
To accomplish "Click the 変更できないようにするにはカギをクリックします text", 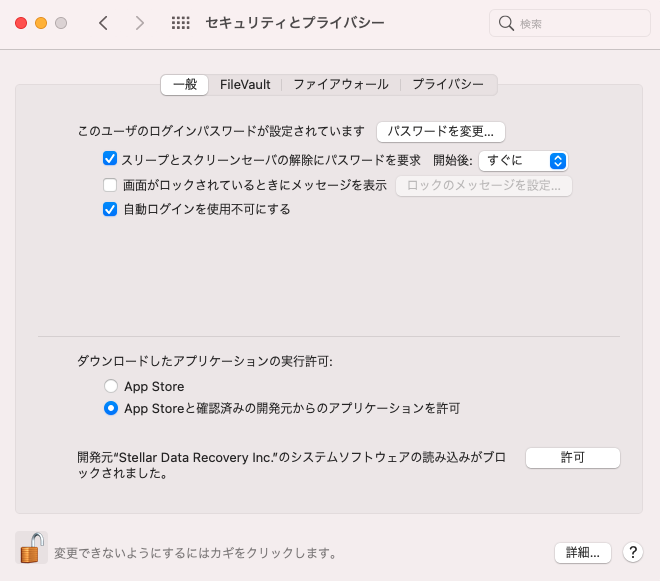I will pyautogui.click(x=195, y=553).
